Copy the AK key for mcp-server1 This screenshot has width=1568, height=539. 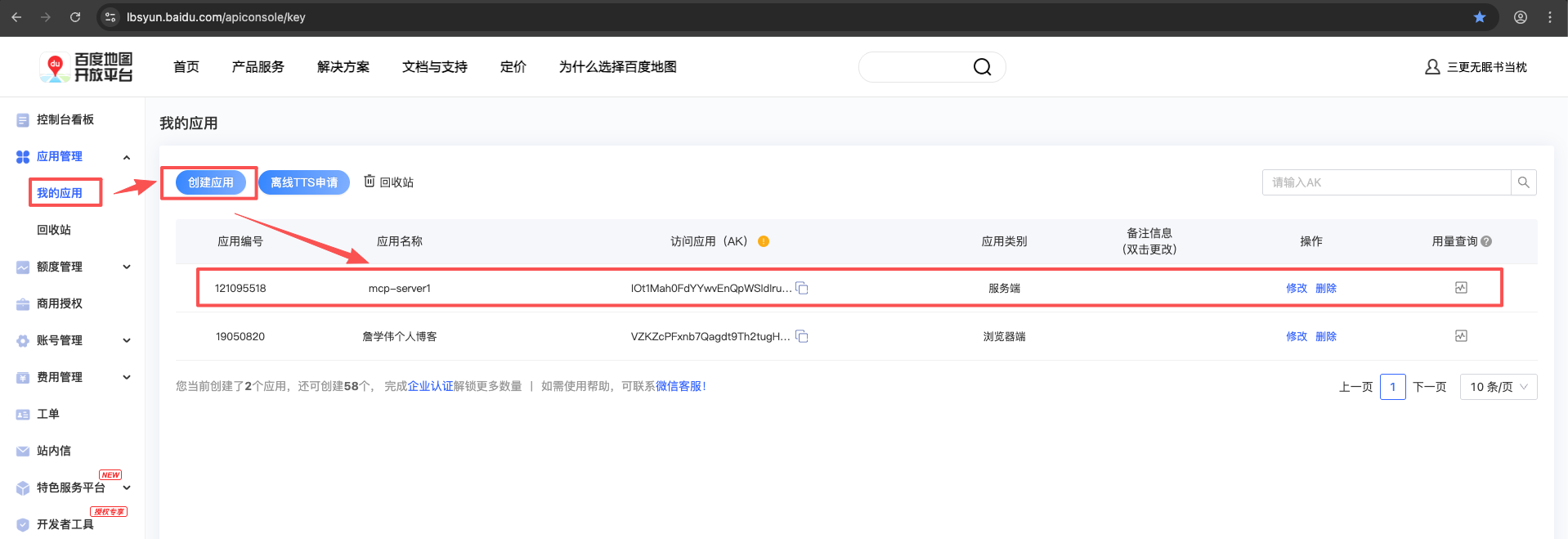click(802, 288)
